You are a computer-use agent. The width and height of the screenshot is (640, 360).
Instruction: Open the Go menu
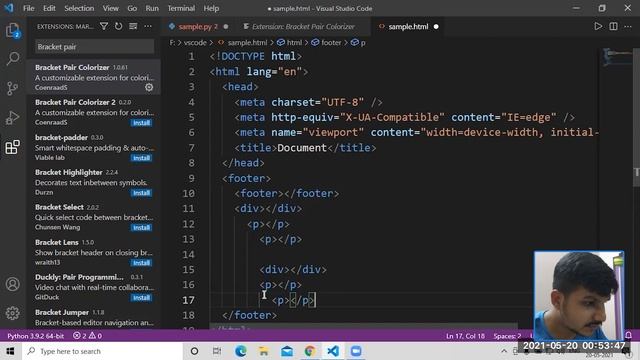pos(132,8)
